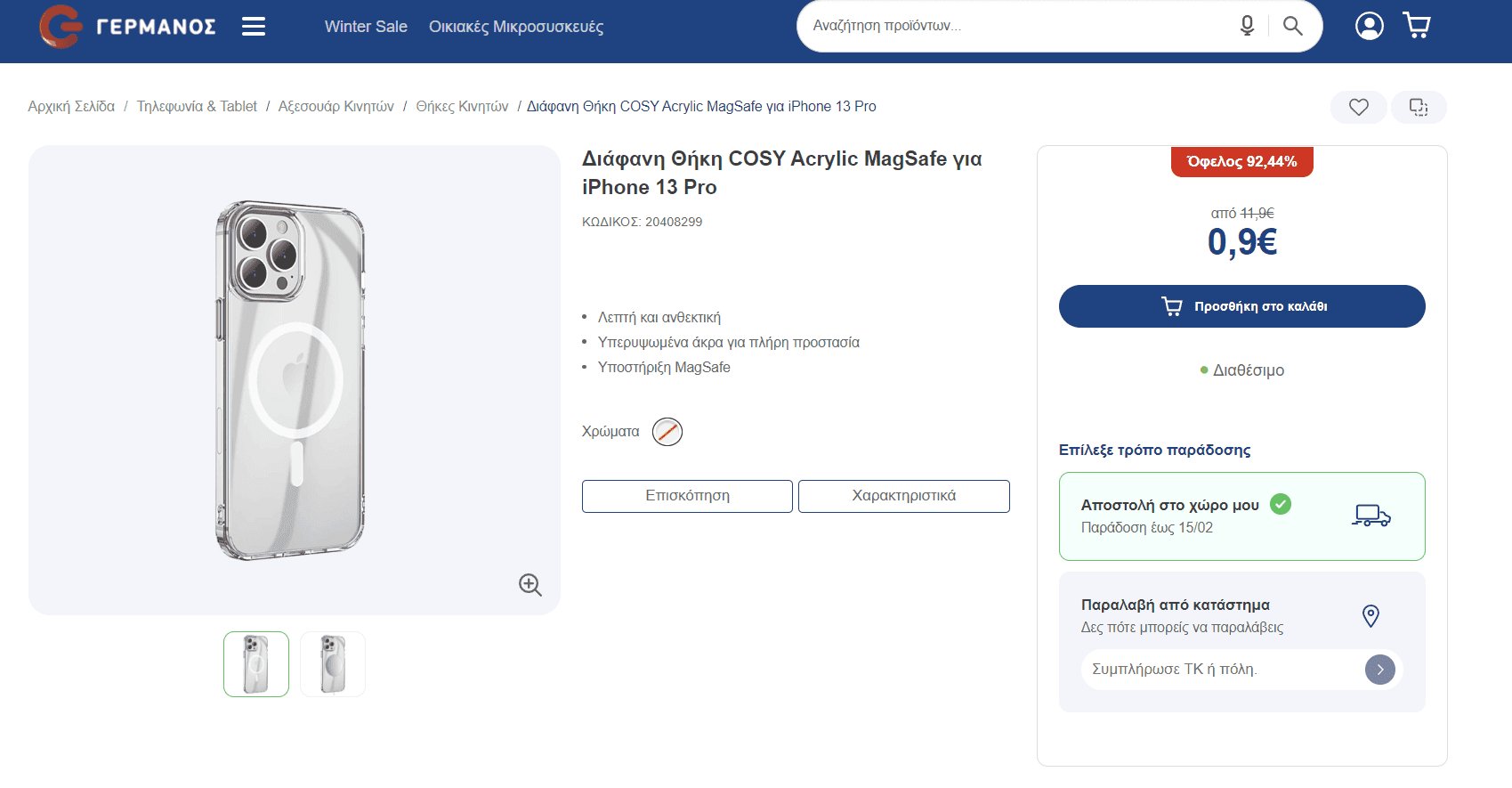1512x788 pixels.
Task: Click the Διαθέσιμο availability status
Action: tap(1242, 370)
